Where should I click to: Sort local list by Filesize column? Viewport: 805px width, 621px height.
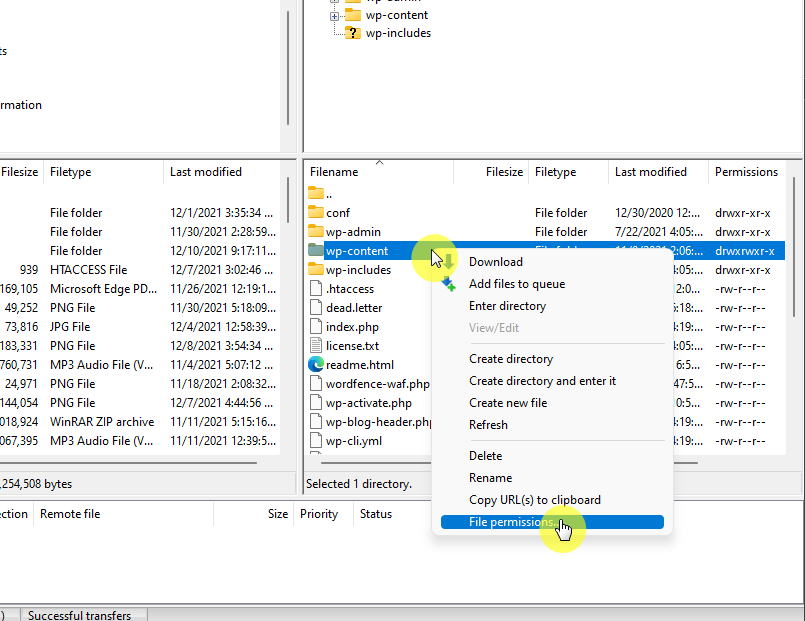click(21, 172)
